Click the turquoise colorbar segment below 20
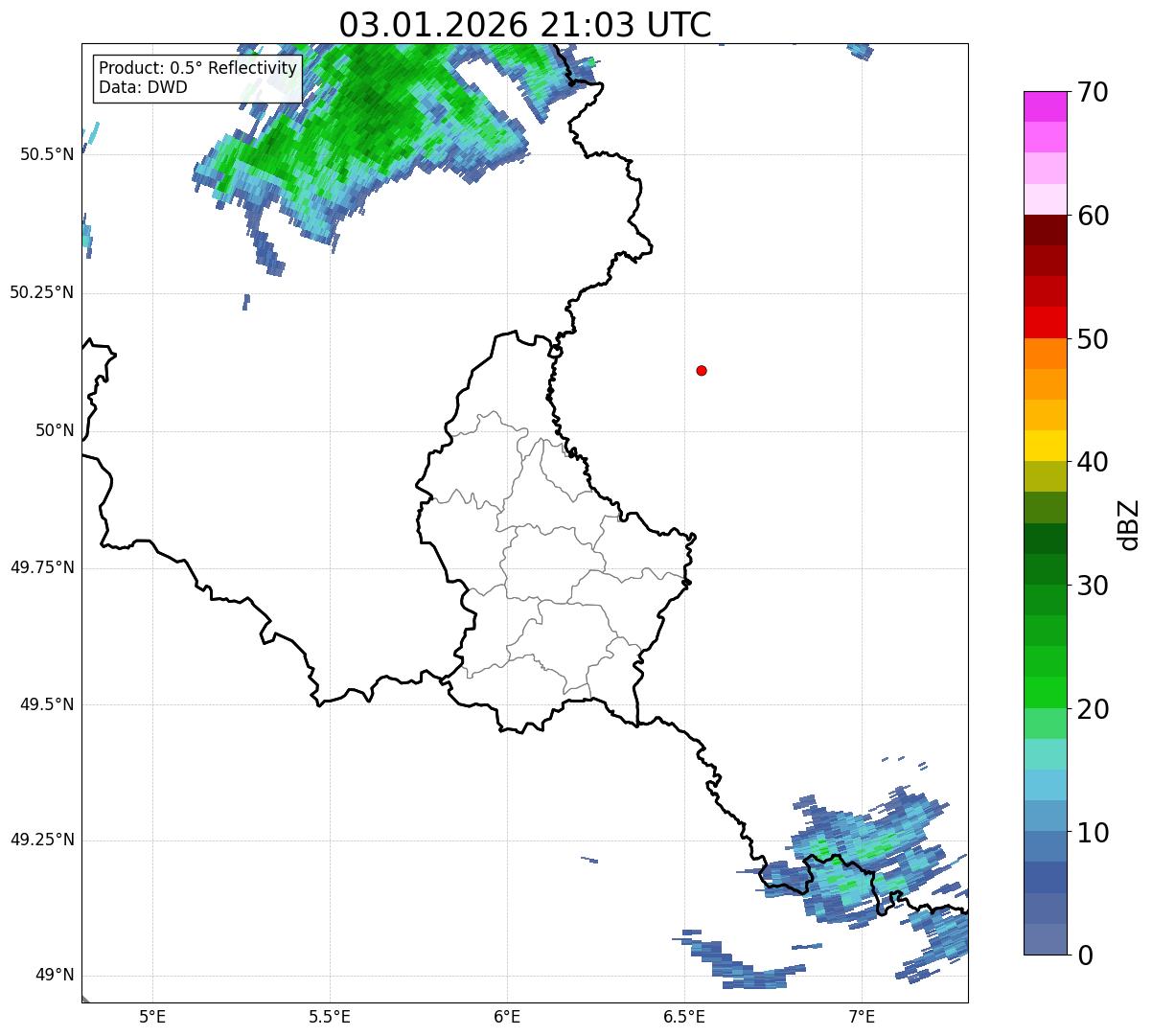The image size is (1152, 1036). pyautogui.click(x=1045, y=754)
